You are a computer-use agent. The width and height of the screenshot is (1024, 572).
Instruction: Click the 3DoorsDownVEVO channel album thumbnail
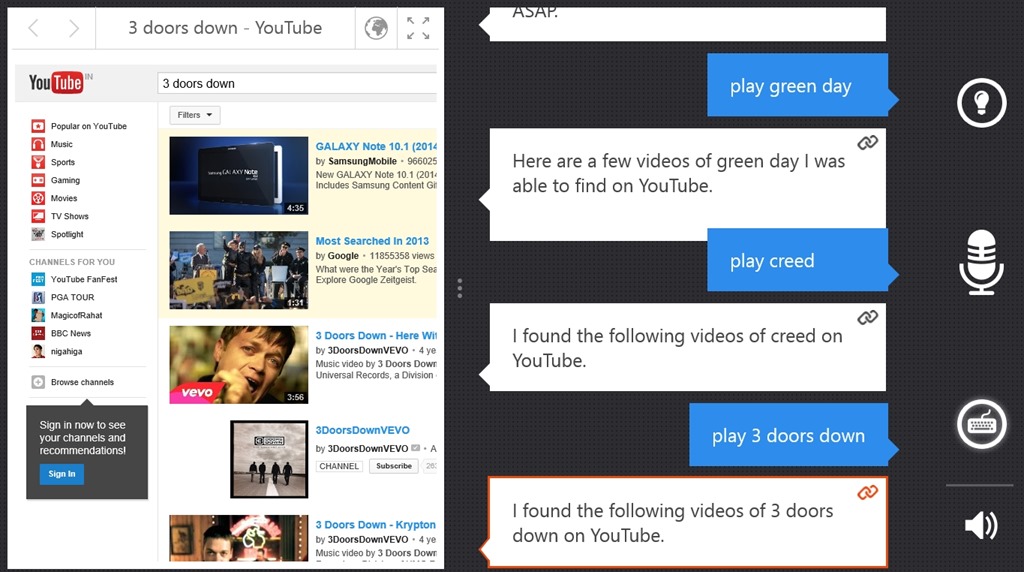pyautogui.click(x=269, y=459)
